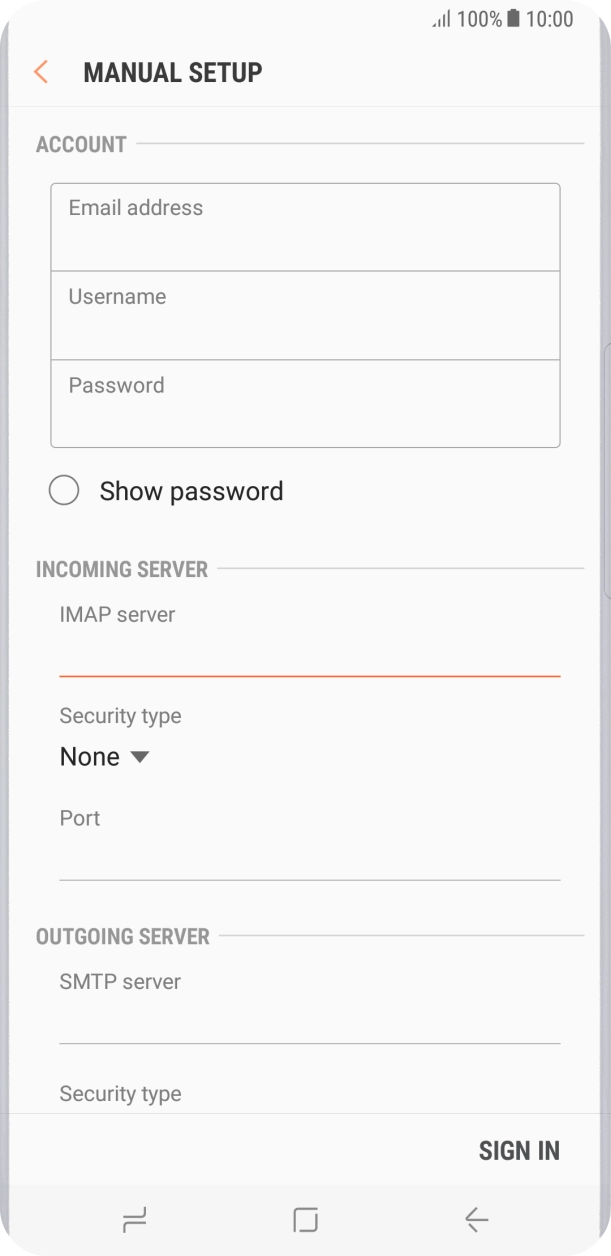611x1256 pixels.
Task: Select the Username field
Action: (305, 314)
